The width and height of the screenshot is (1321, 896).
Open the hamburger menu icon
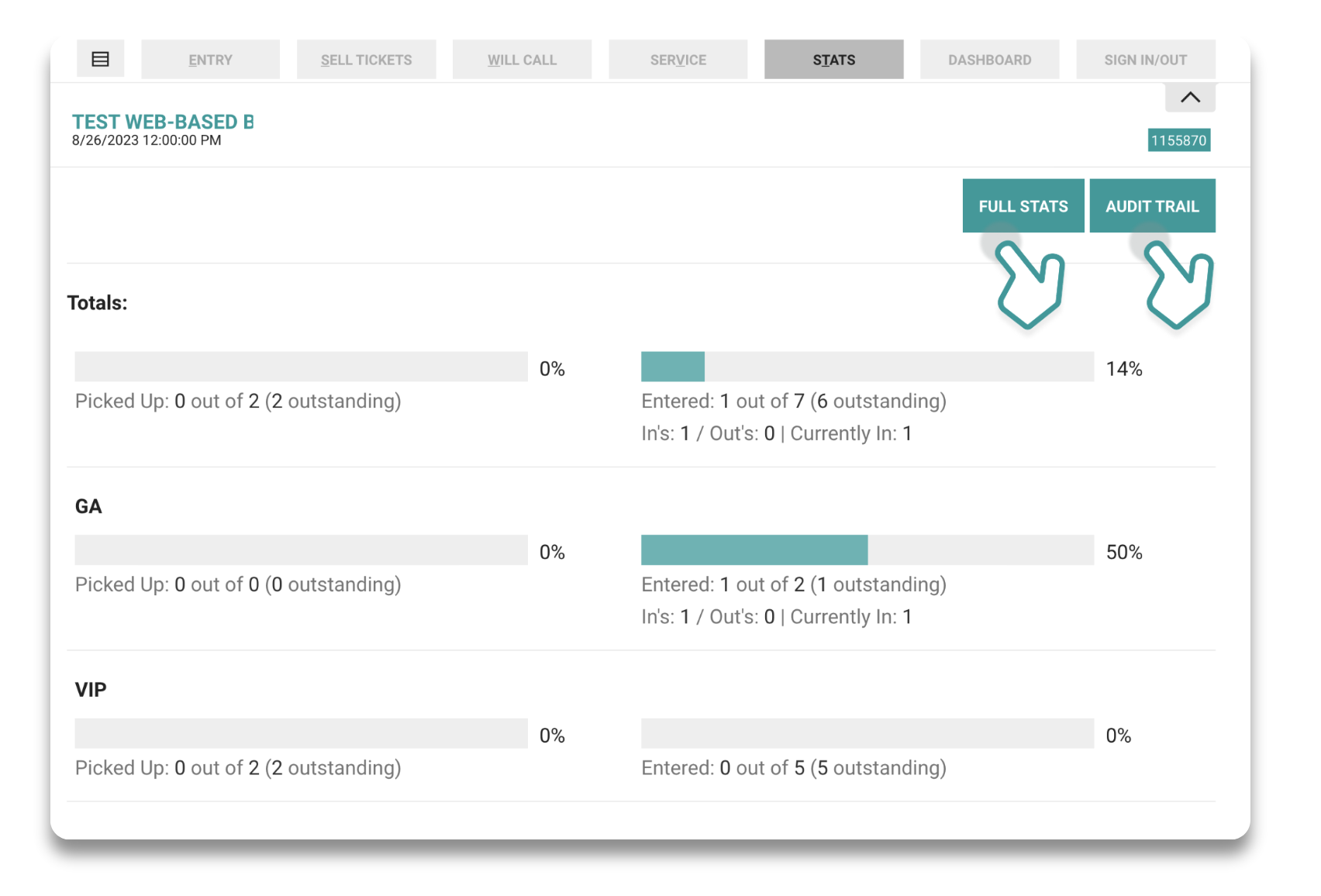100,59
